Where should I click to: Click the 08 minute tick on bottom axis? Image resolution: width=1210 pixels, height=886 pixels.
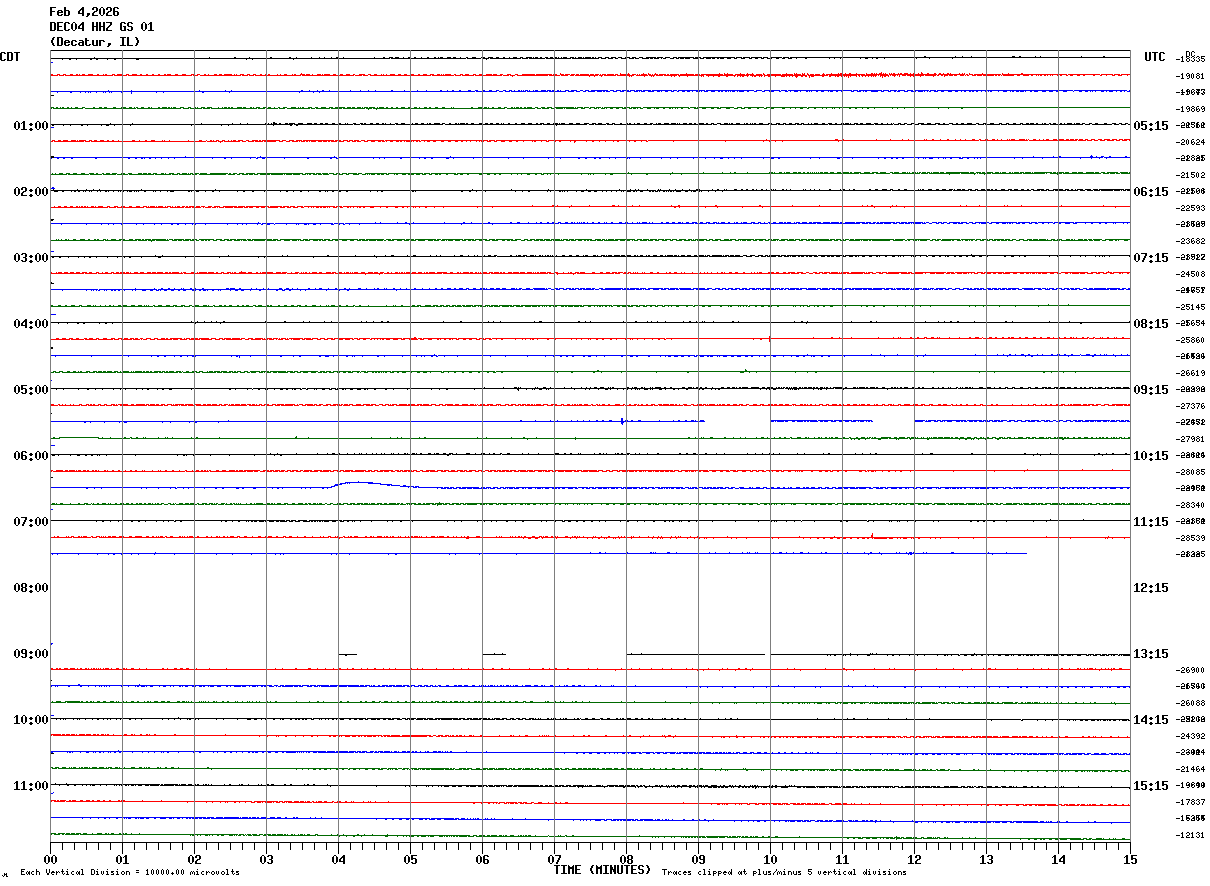pyautogui.click(x=626, y=859)
